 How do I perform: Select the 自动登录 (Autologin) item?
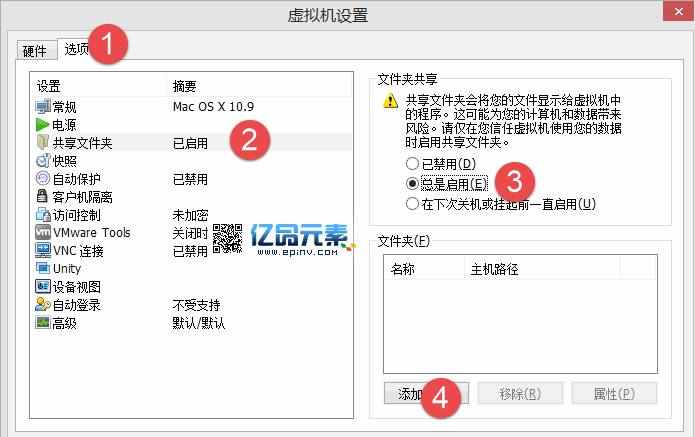tap(75, 305)
